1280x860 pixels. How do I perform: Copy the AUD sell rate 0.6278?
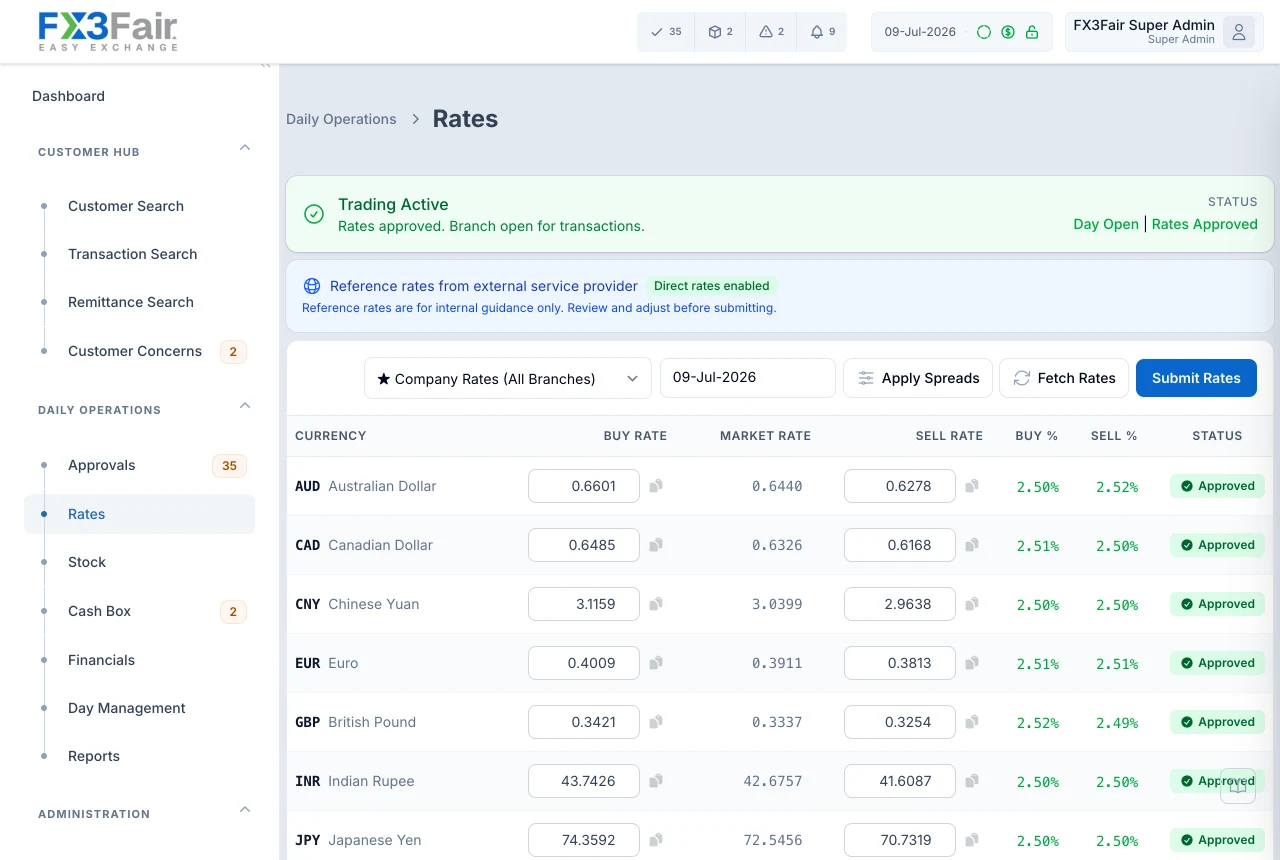(972, 486)
